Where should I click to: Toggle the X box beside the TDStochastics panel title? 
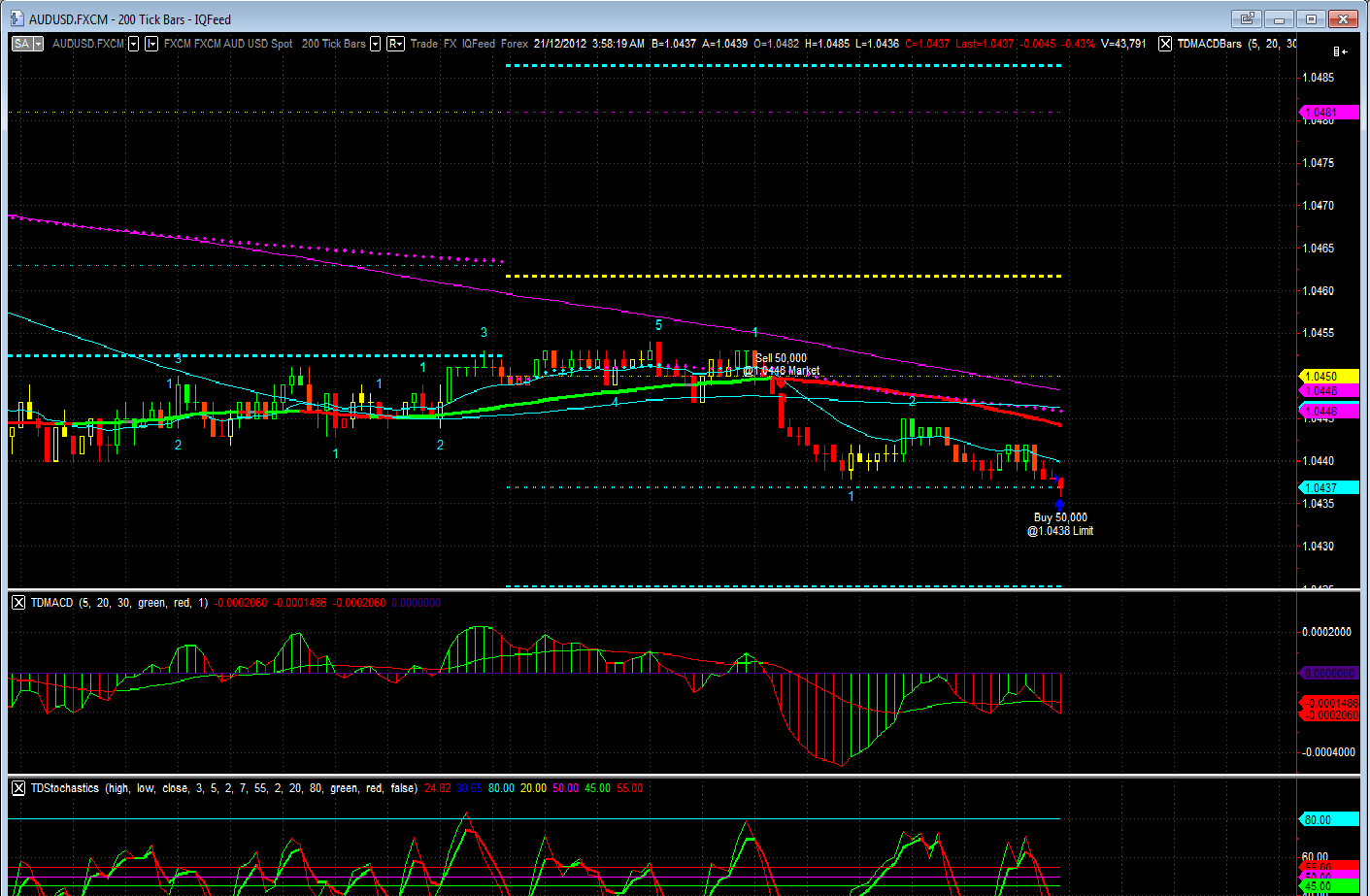click(18, 788)
